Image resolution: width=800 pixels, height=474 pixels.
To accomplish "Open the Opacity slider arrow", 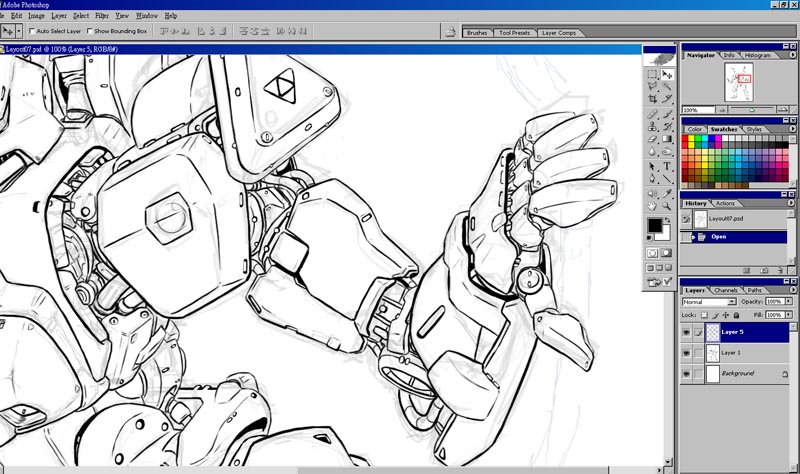I will (x=789, y=302).
